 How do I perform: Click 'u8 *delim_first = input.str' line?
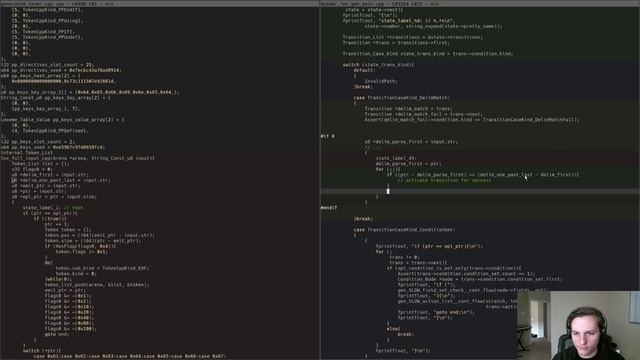click(x=50, y=175)
